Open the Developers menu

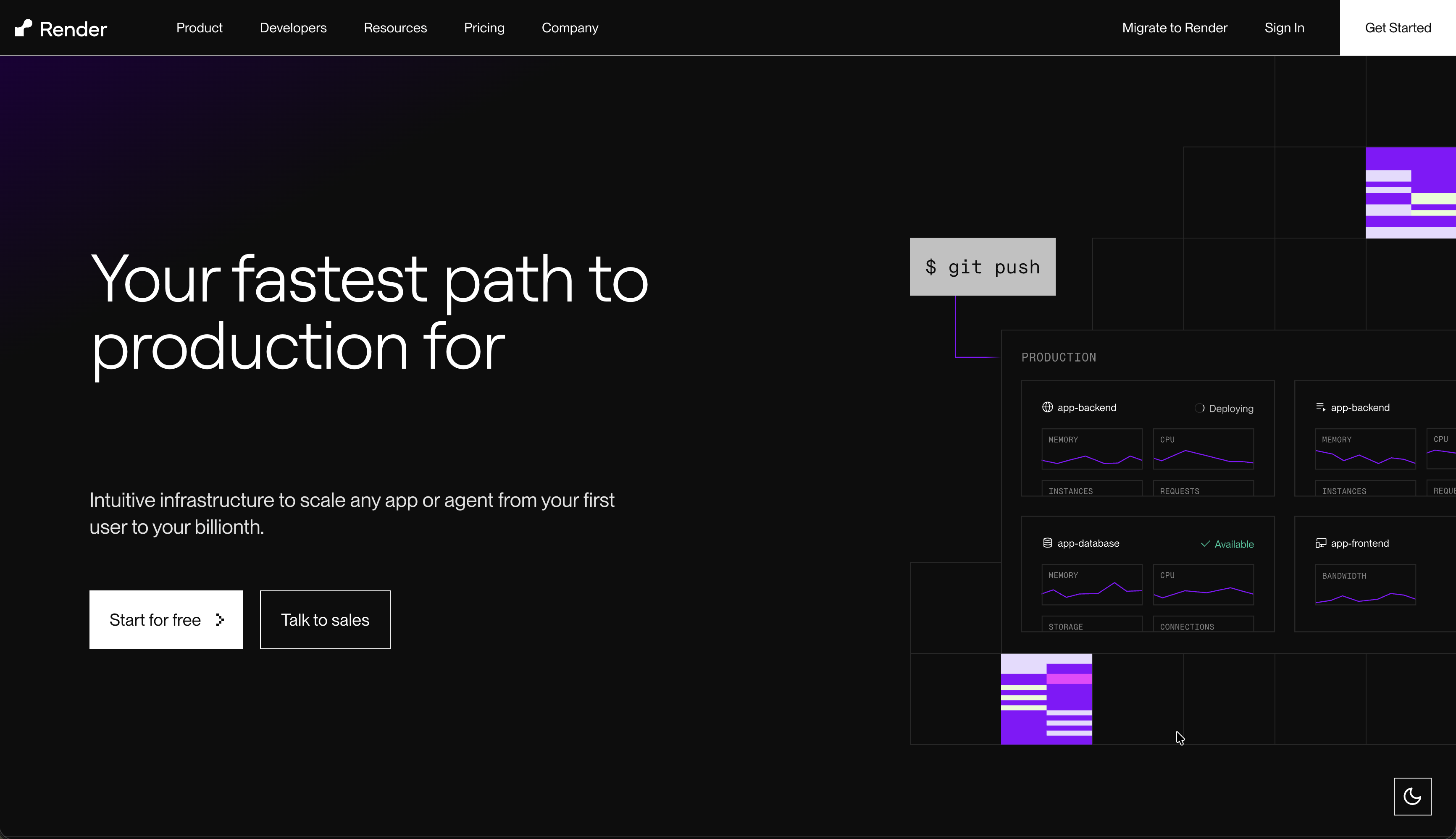click(293, 28)
